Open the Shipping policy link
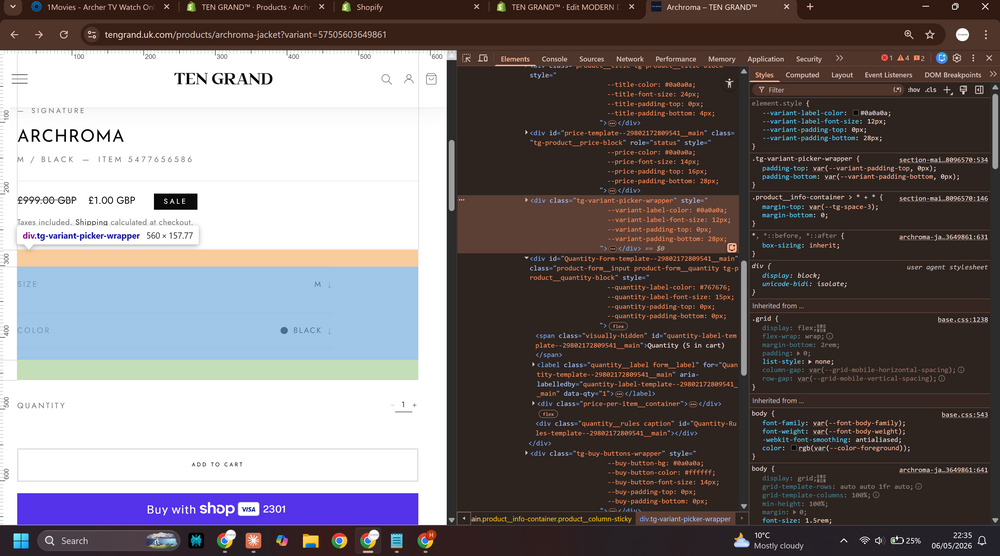The height and width of the screenshot is (556, 1000). (91, 223)
